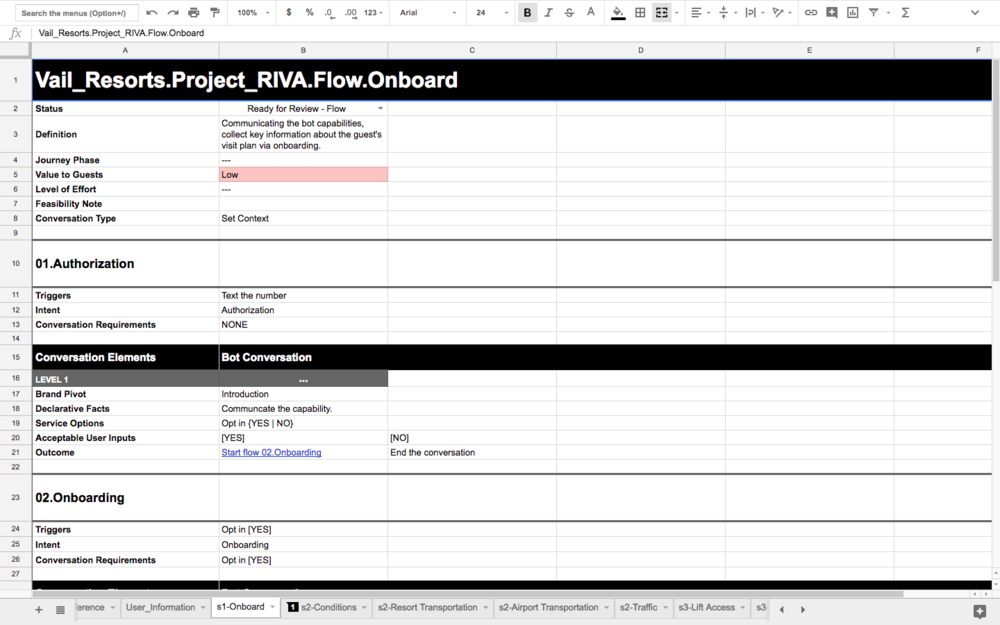Open more number formats 123 dropdown

[373, 13]
